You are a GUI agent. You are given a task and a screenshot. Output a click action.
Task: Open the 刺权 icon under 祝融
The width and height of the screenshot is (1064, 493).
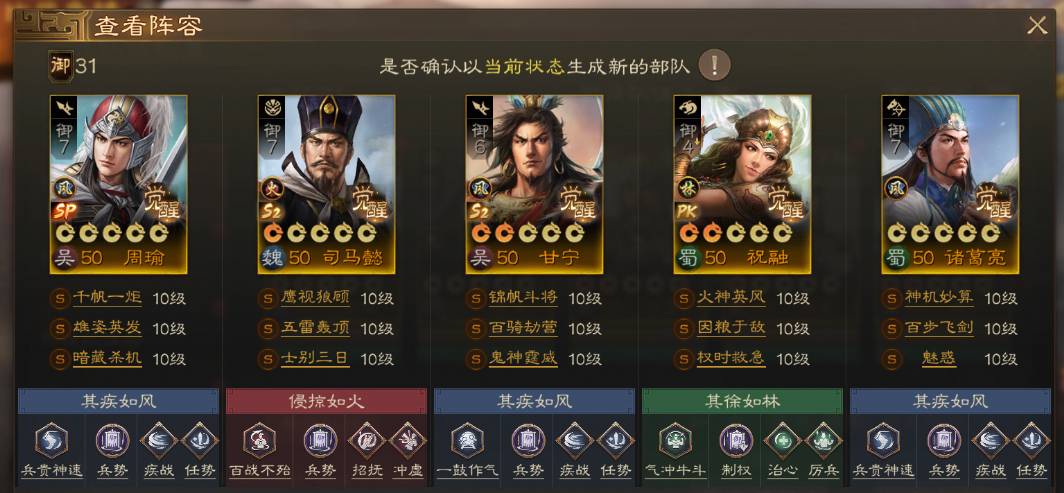[x=736, y=441]
